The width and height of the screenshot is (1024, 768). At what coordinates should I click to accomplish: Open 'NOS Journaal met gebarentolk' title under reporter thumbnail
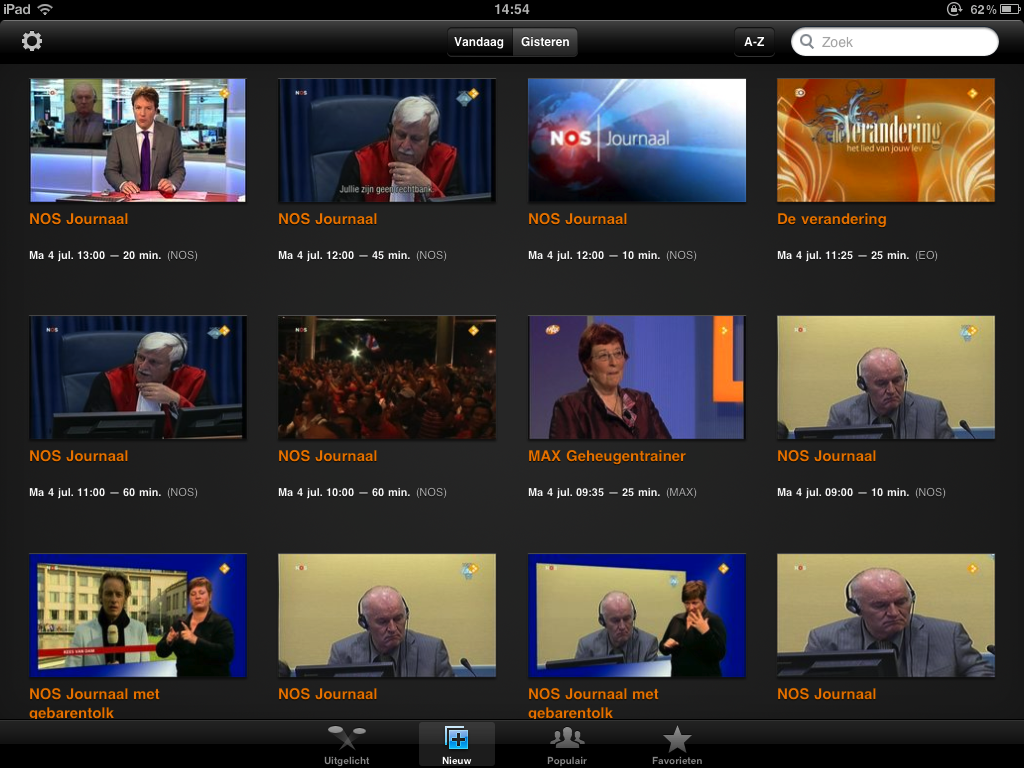94,702
